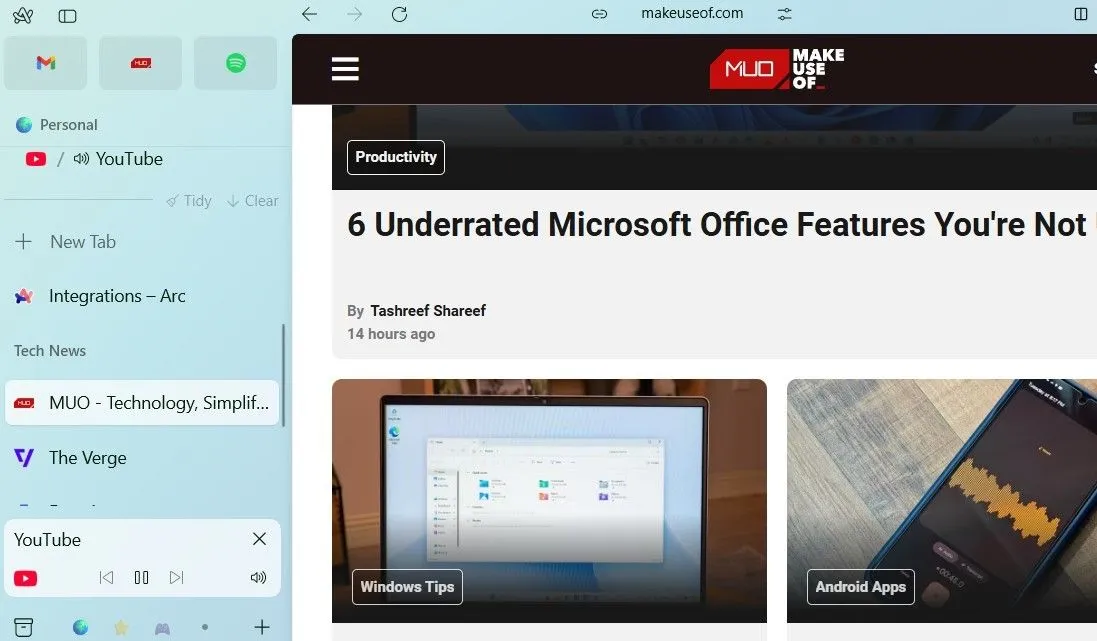The width and height of the screenshot is (1097, 641).
Task: Click the makeuseof.com address bar
Action: click(692, 13)
